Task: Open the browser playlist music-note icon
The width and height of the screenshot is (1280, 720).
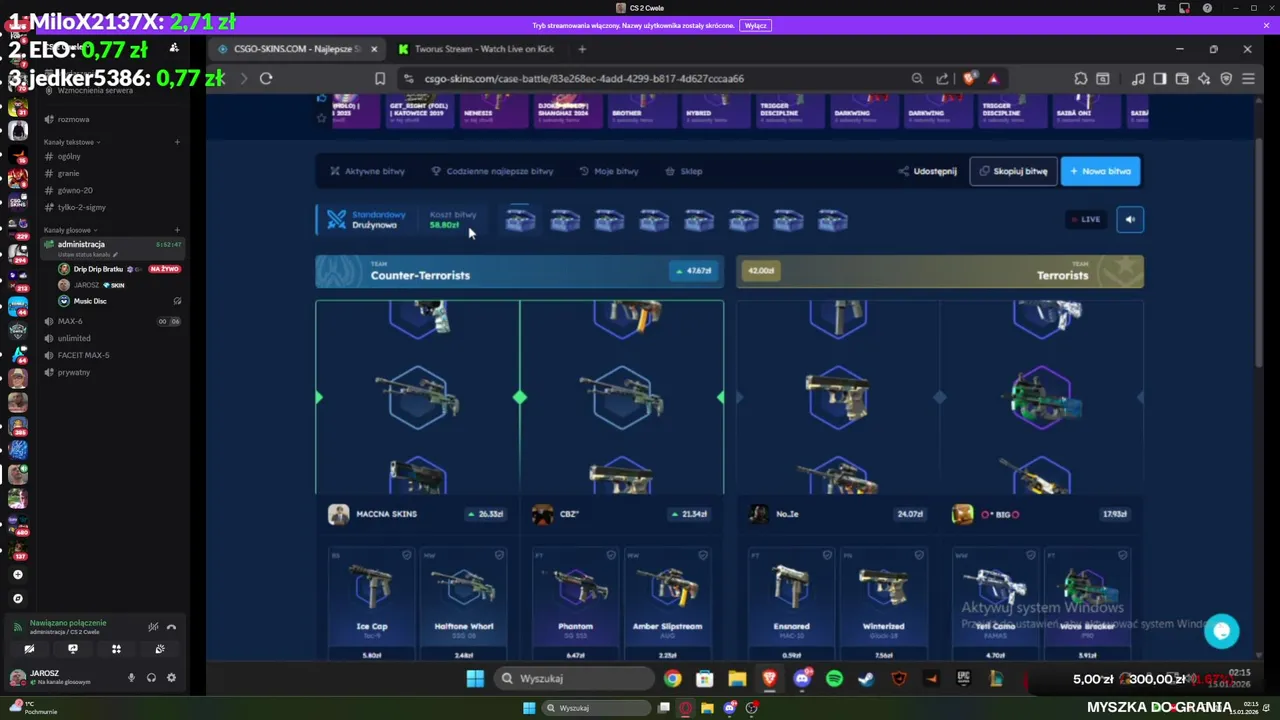Action: [1138, 78]
